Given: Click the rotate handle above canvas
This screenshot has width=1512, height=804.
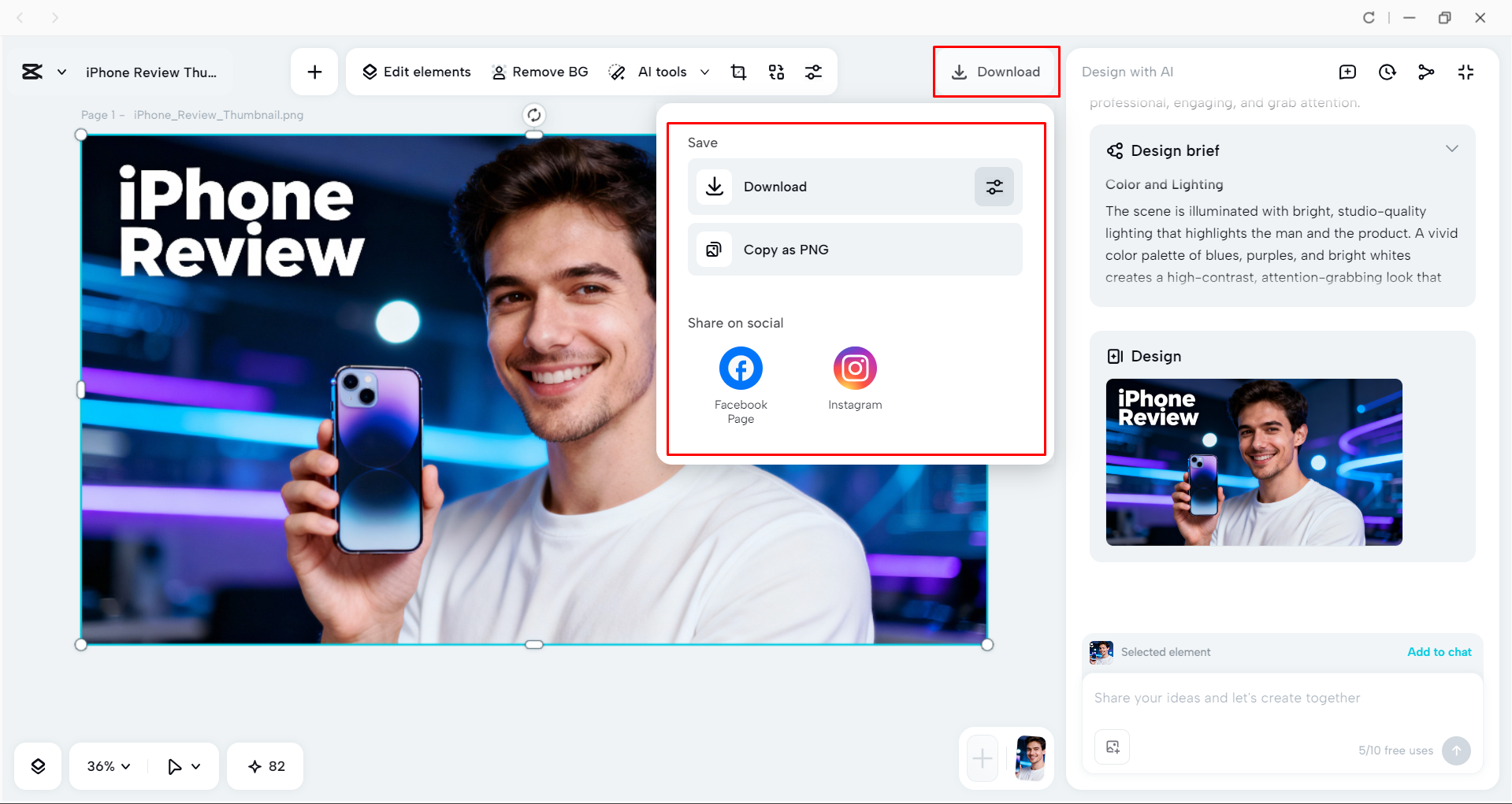Looking at the screenshot, I should (x=534, y=115).
